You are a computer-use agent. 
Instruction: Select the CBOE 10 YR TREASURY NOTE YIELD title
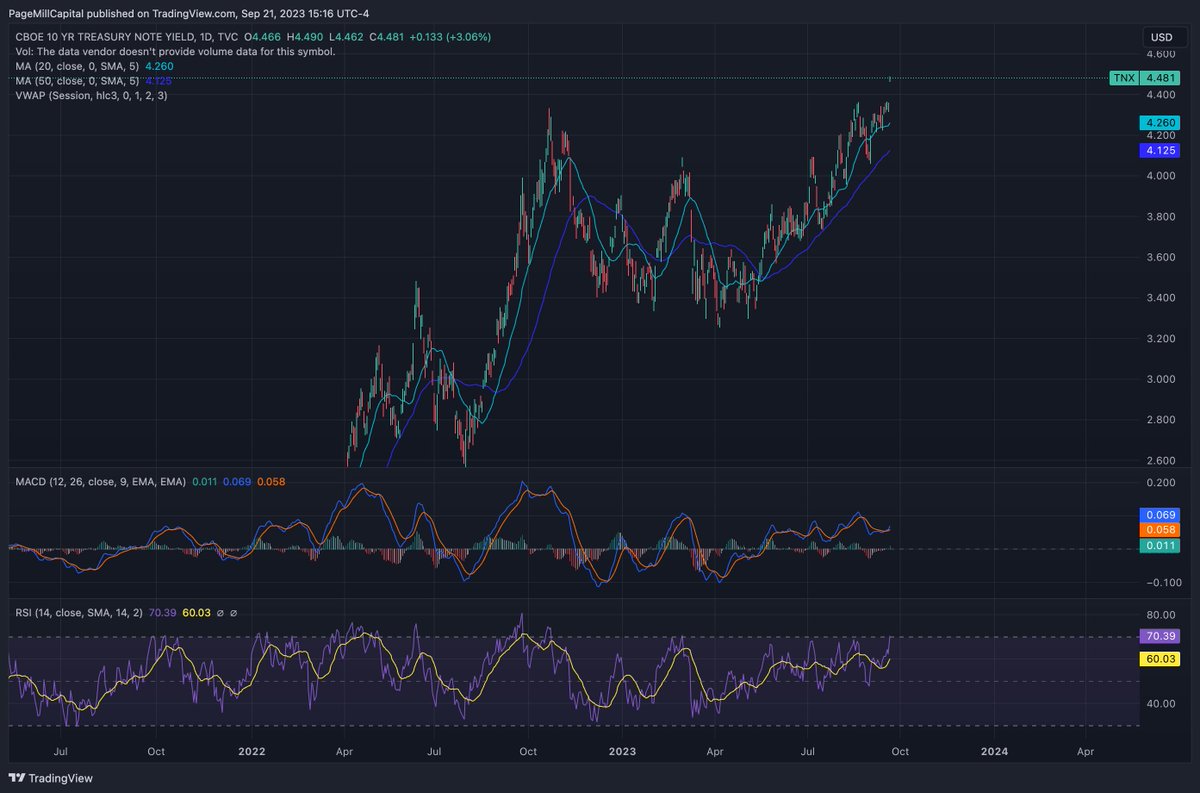(x=104, y=37)
